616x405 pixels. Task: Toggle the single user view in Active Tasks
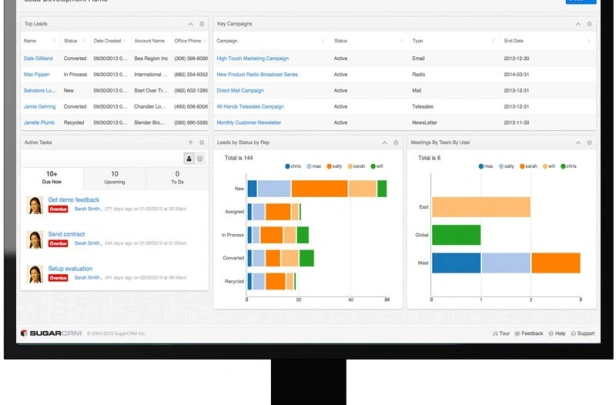pyautogui.click(x=188, y=158)
